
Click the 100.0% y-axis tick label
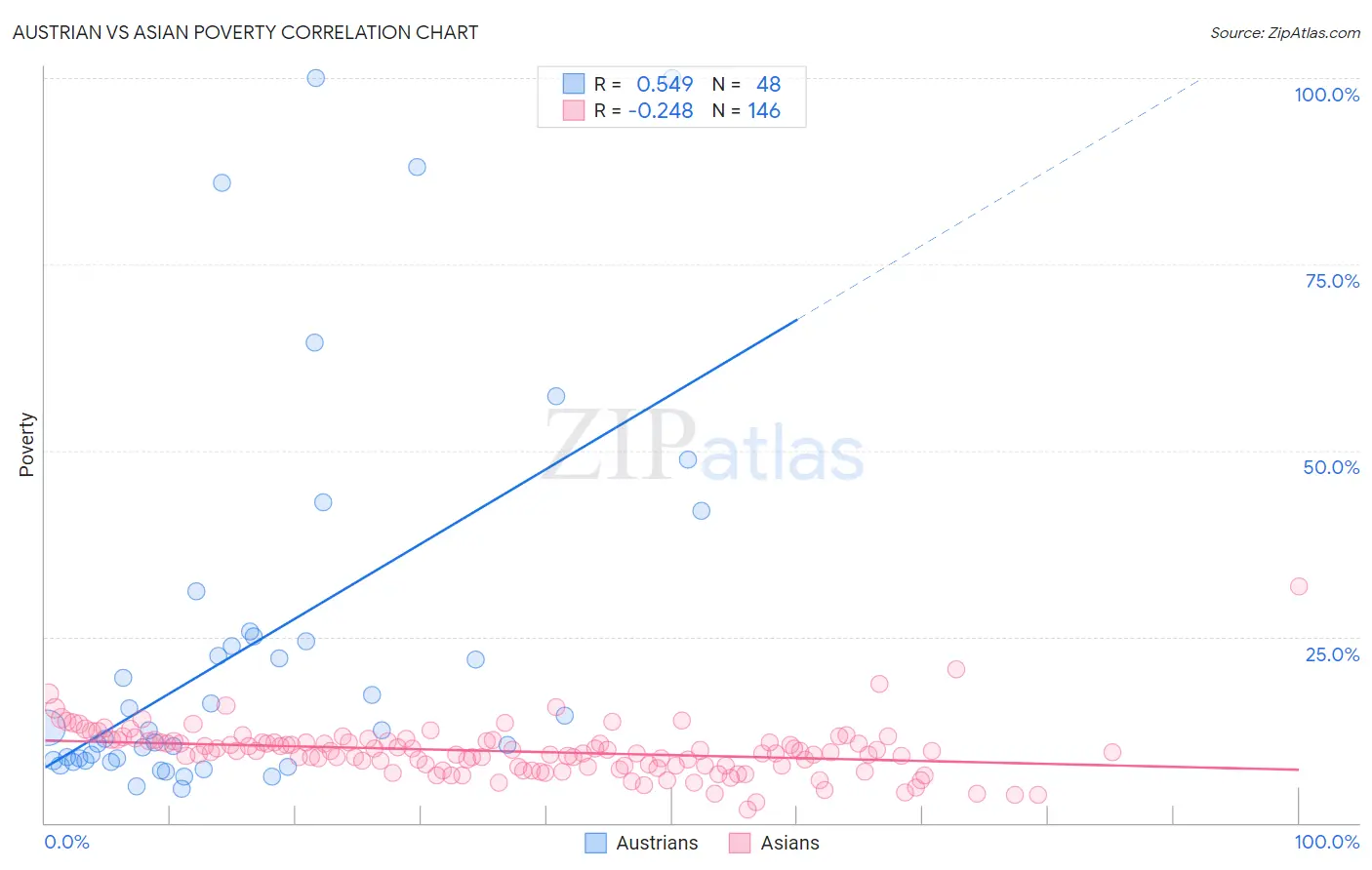tap(1326, 95)
